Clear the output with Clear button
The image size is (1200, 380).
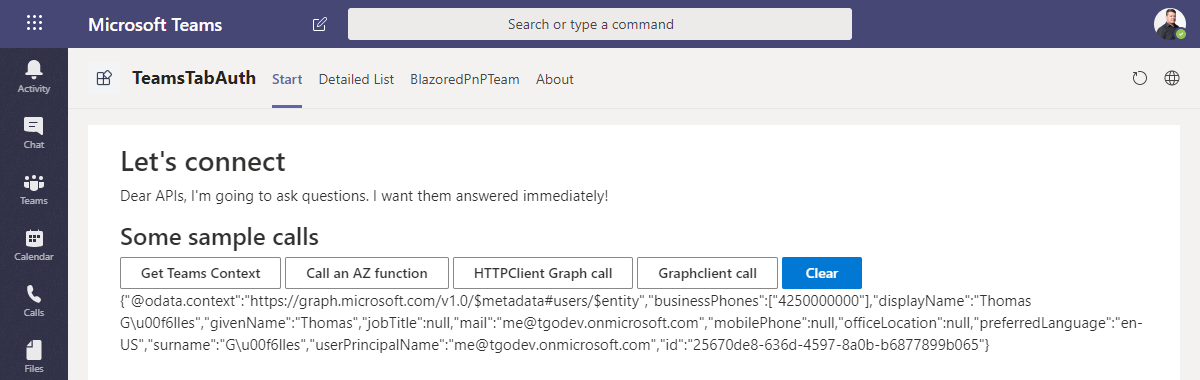(822, 273)
